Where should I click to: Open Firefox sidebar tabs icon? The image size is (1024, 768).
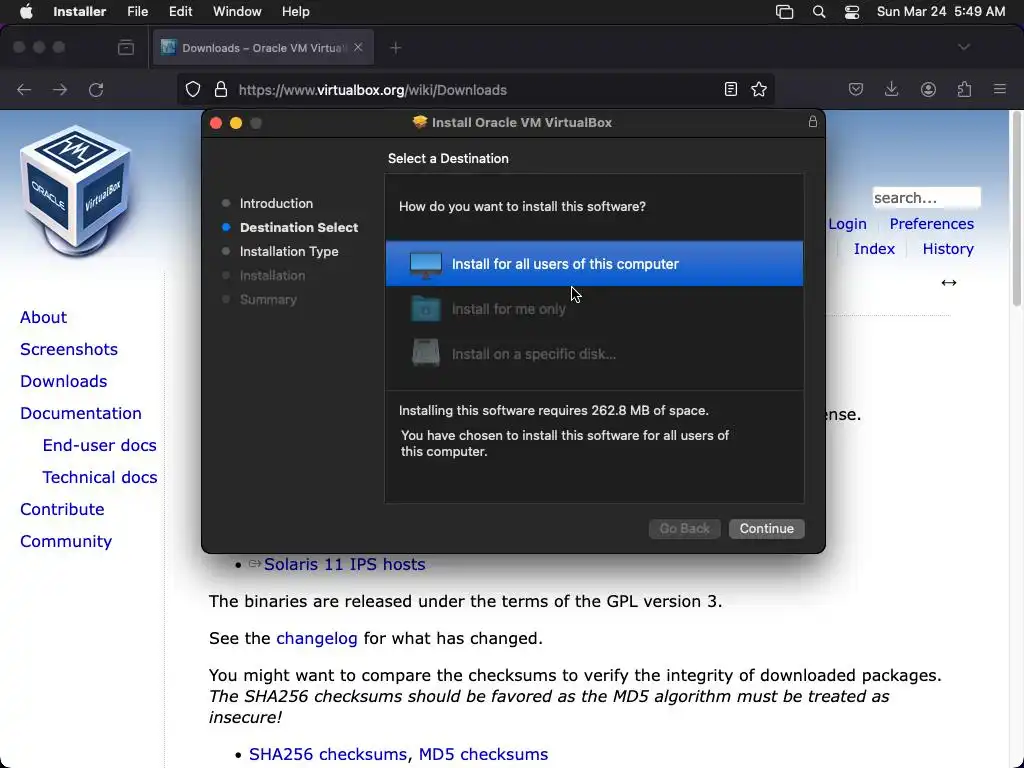click(x=126, y=48)
